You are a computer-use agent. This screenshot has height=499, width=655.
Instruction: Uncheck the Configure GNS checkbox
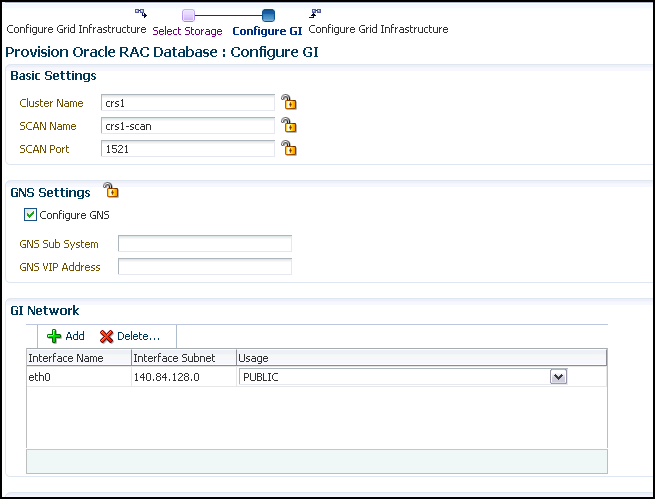click(x=30, y=215)
